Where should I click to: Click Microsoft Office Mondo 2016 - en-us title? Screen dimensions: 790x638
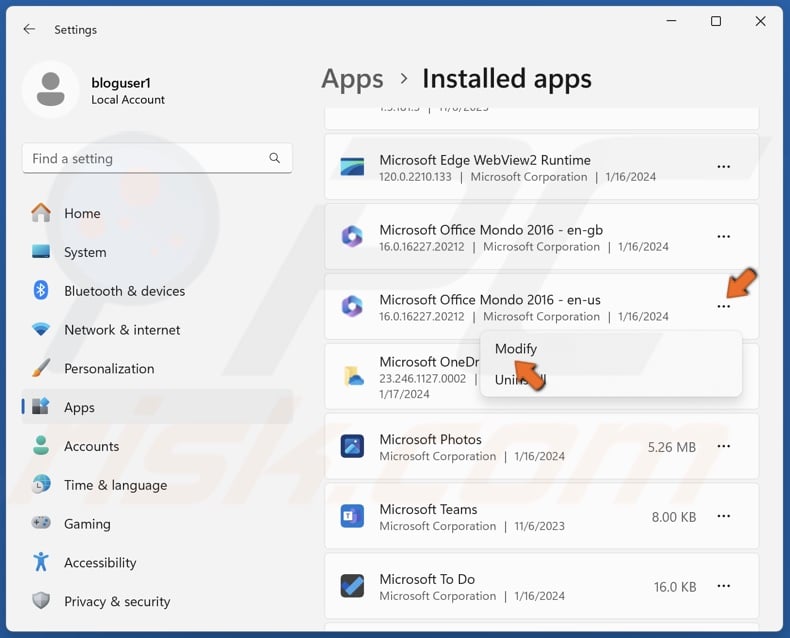click(490, 300)
